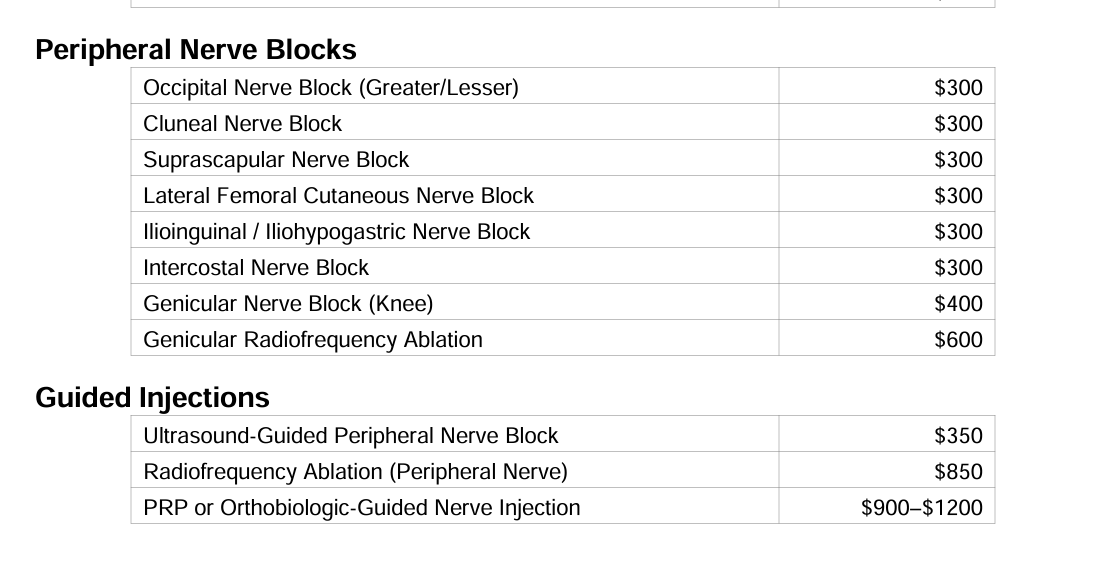Click the Genicular Radiofrequency Ablation cell
Screen dimensions: 1110x576
[x=313, y=340]
